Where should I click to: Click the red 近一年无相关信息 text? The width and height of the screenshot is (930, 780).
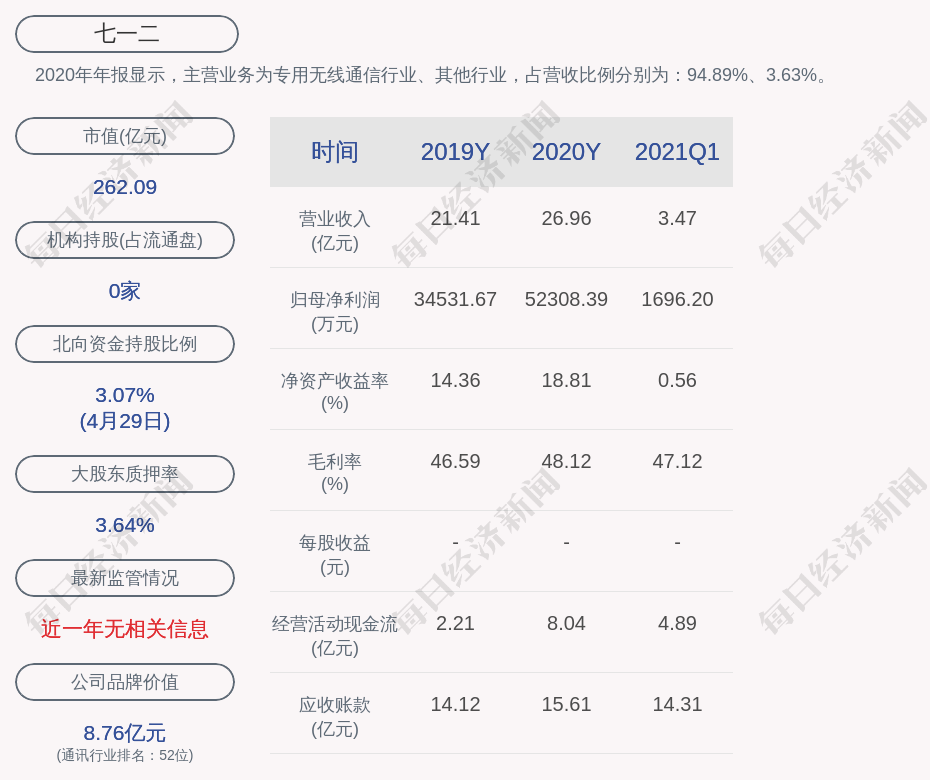[125, 629]
